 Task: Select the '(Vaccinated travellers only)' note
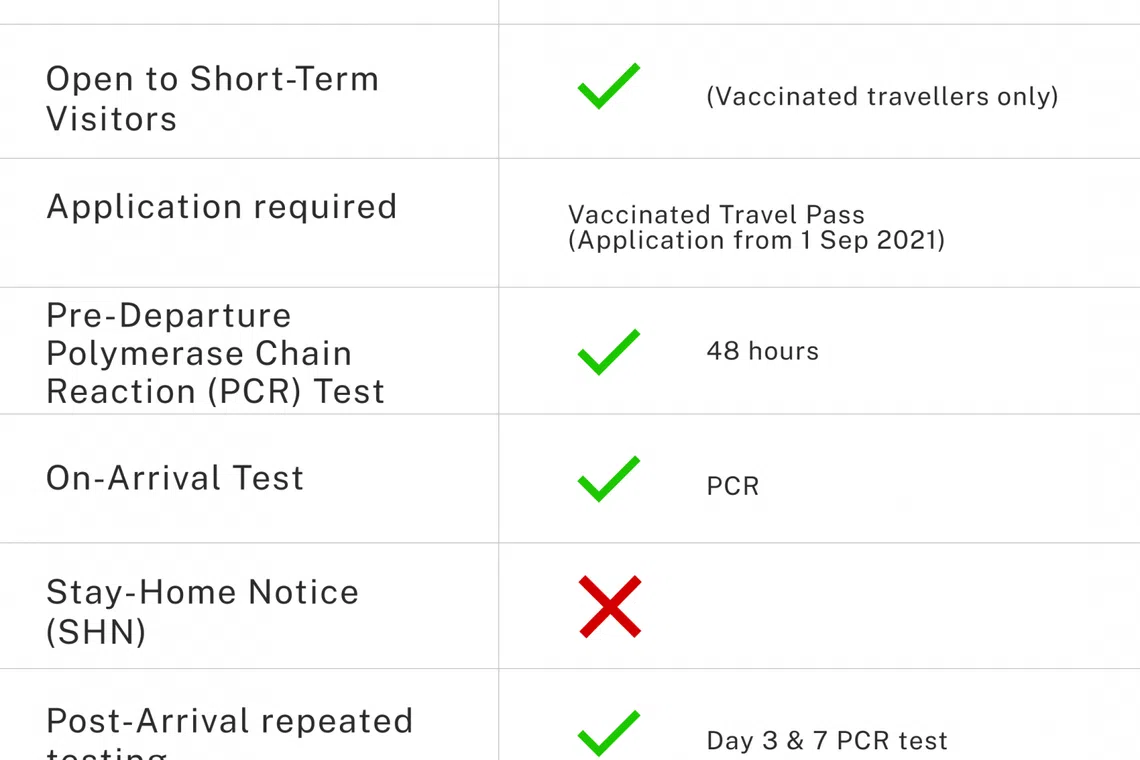881,97
